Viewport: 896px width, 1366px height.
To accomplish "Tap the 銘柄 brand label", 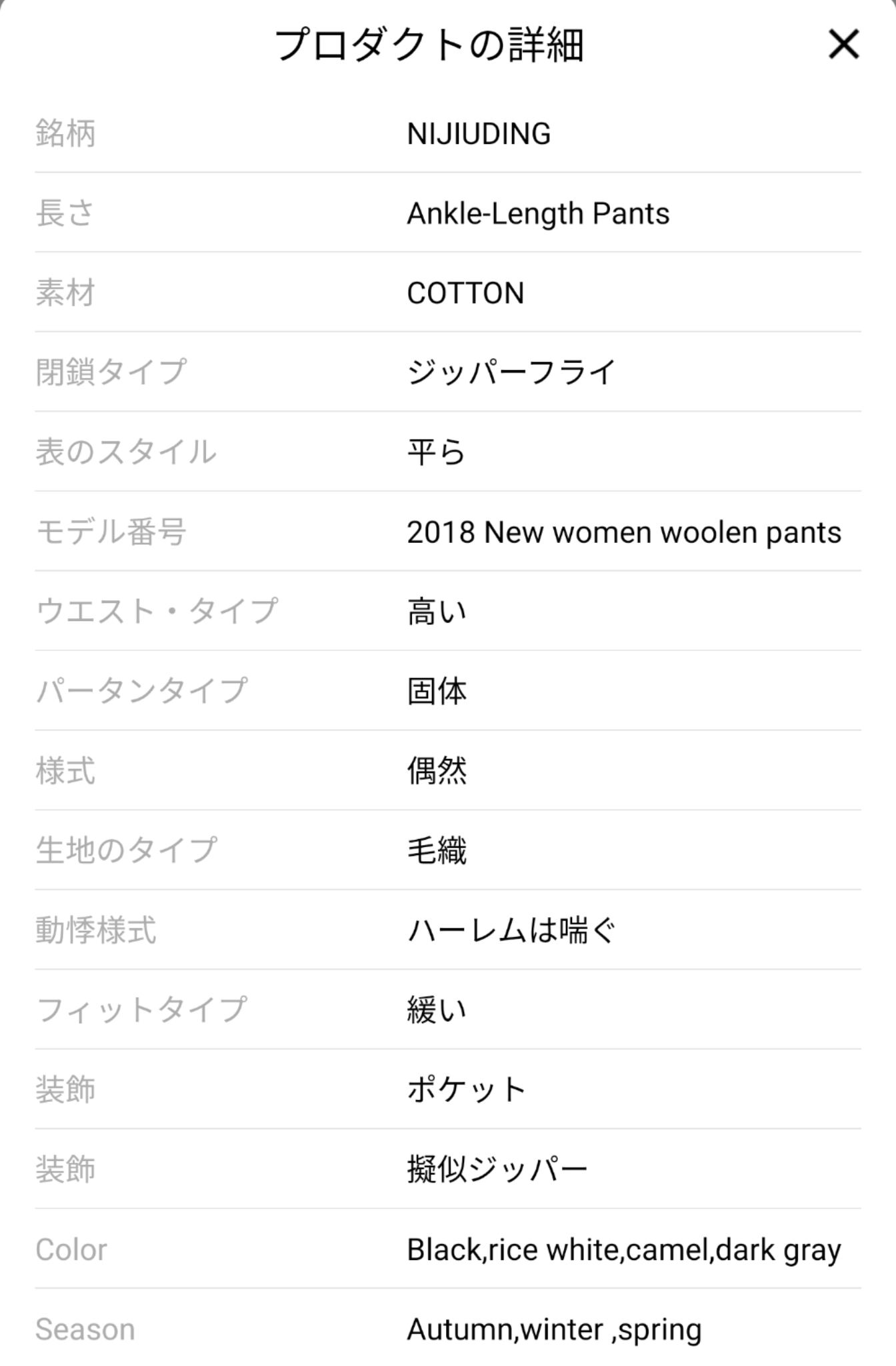I will (65, 133).
